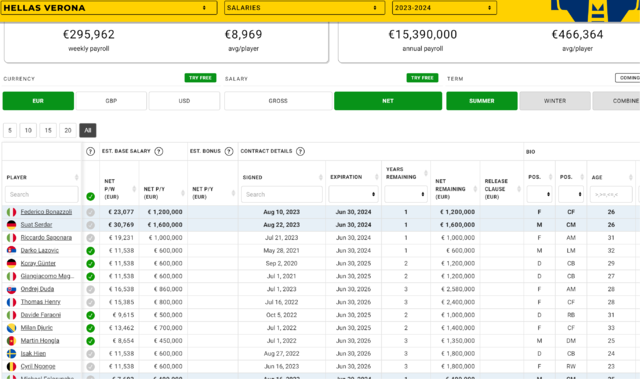Sort by Net P/Y base salary column

pyautogui.click(x=182, y=193)
